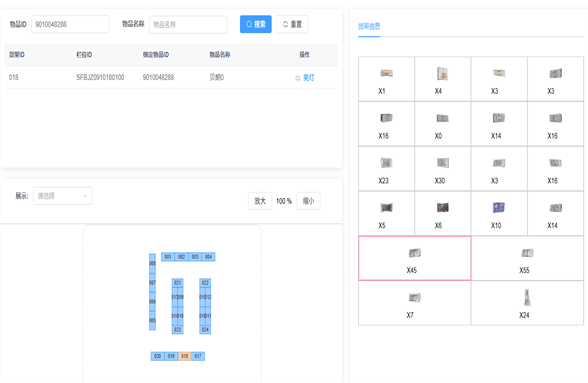Click highlighted shelf block 018 on map

[184, 356]
